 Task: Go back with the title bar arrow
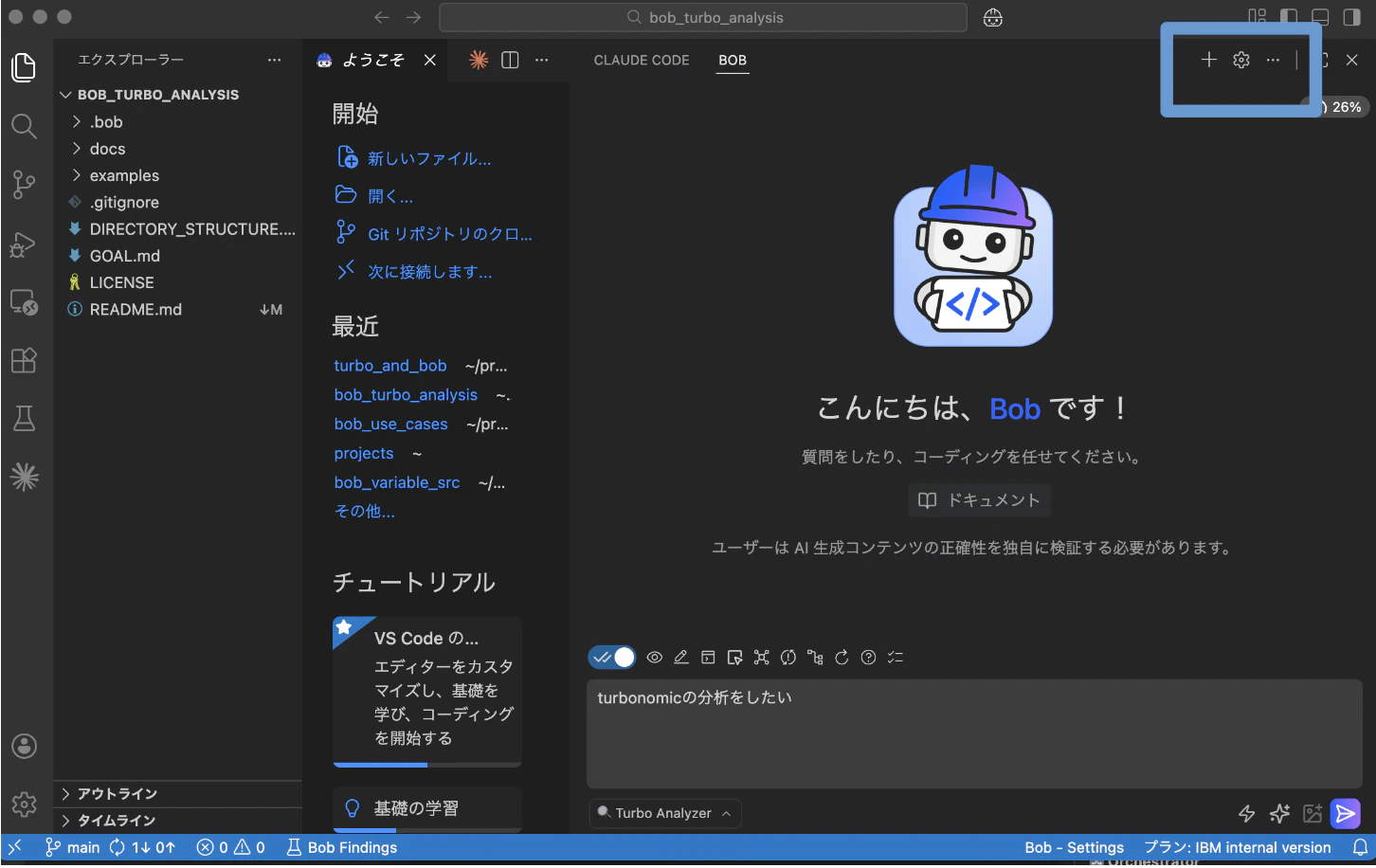click(381, 17)
